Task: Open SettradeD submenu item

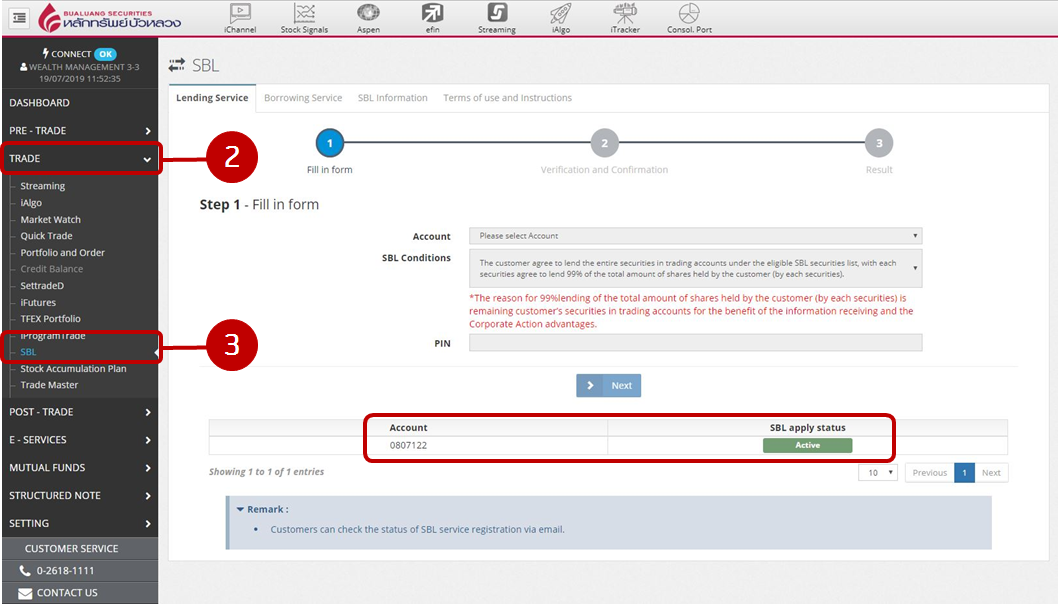Action: 42,285
